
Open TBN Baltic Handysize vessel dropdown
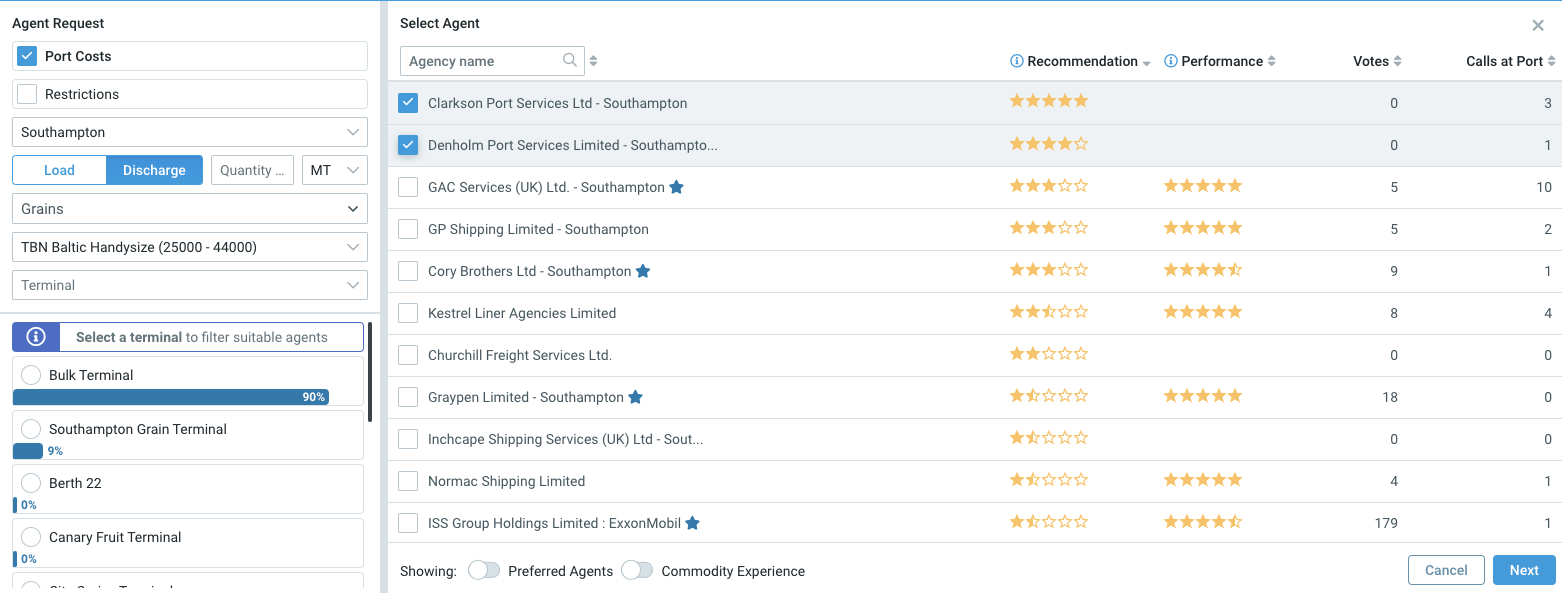(190, 247)
